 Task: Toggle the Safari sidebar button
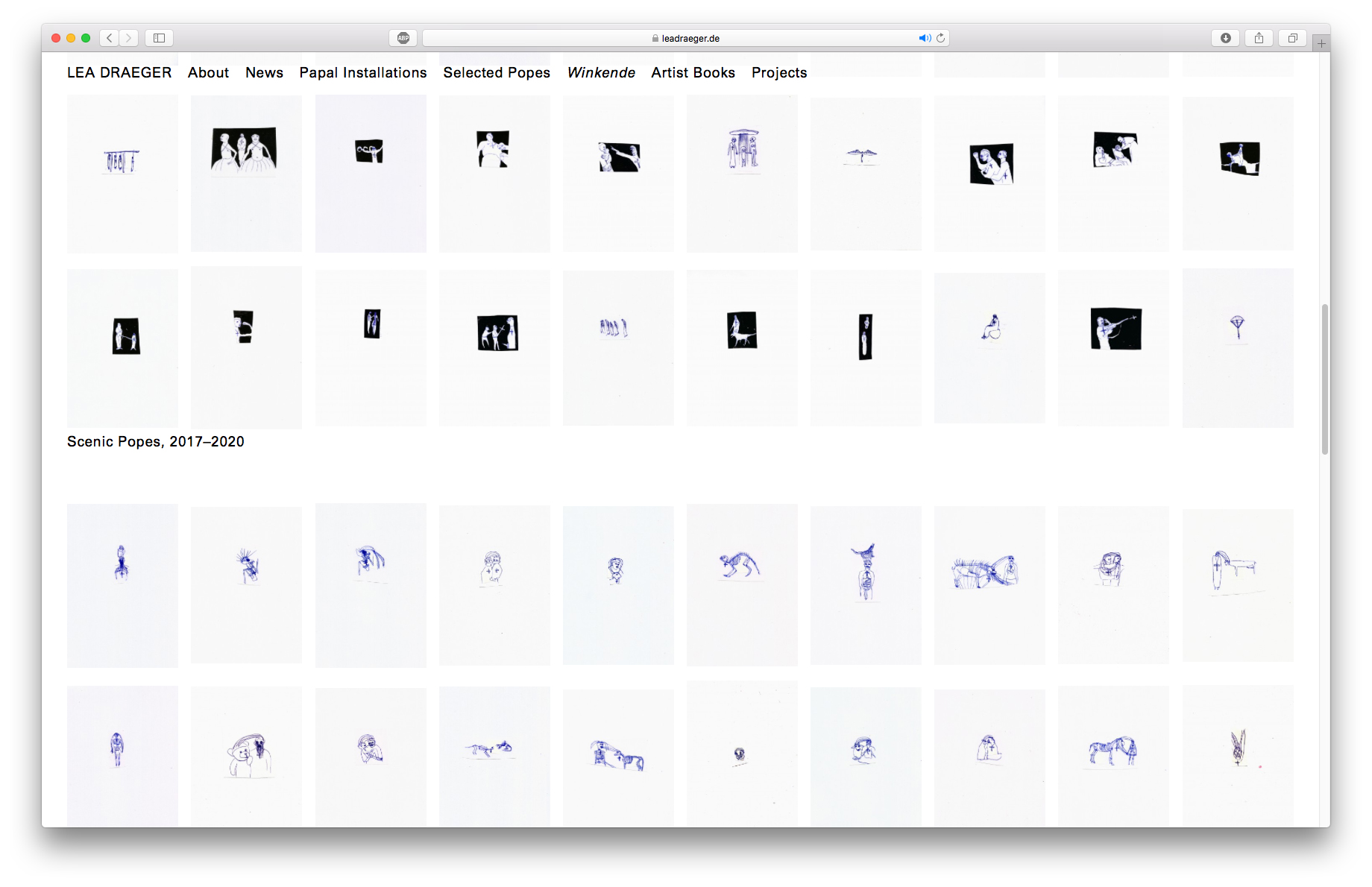coord(159,38)
